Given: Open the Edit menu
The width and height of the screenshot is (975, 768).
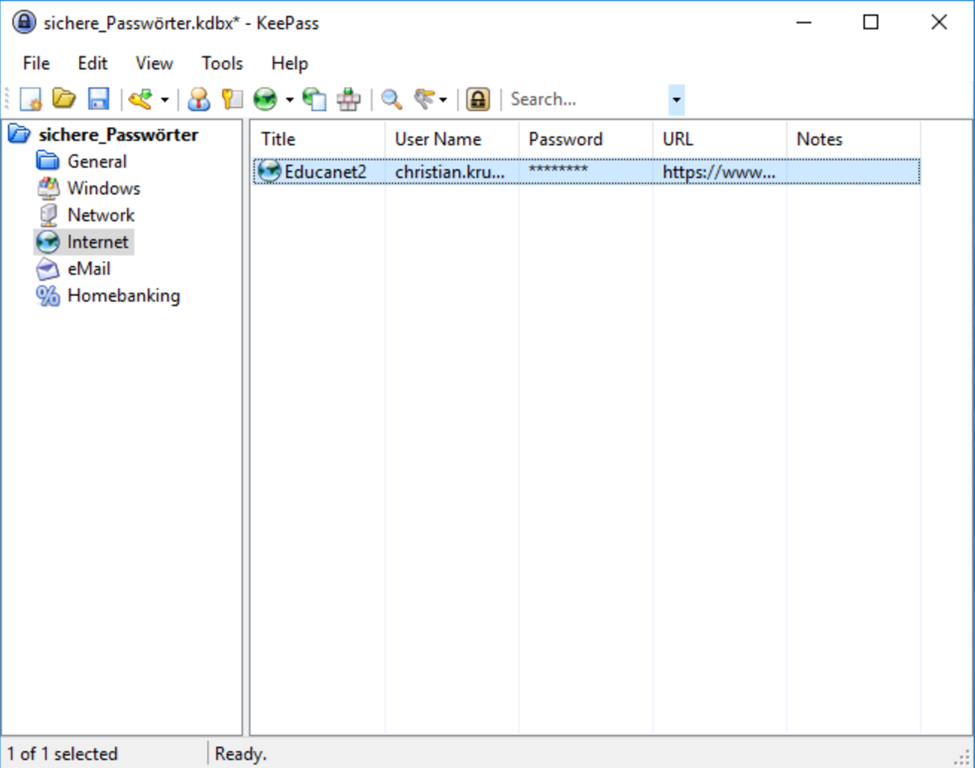Looking at the screenshot, I should coord(92,63).
